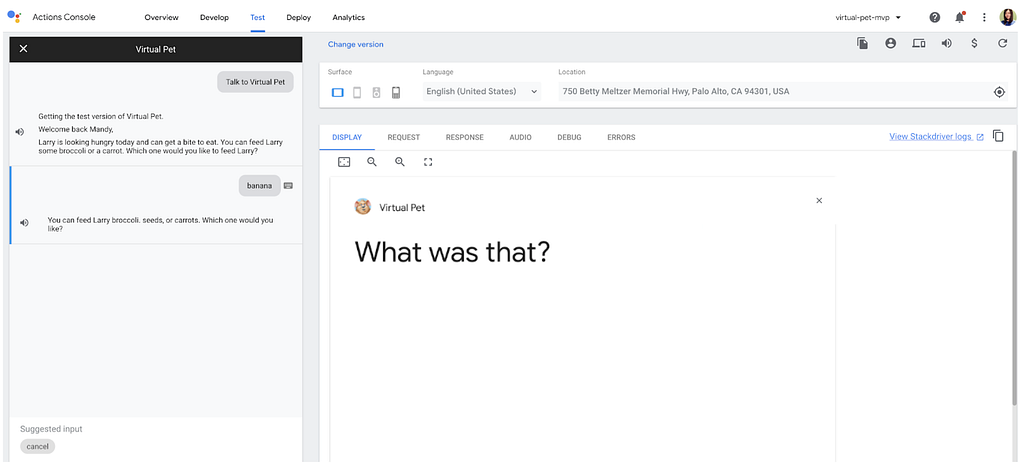Click the location target icon

click(999, 92)
